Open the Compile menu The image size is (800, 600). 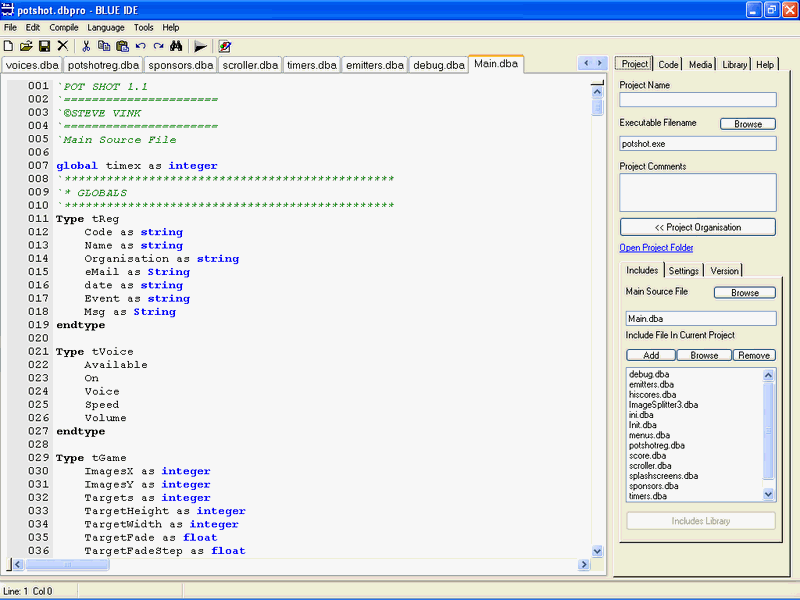pyautogui.click(x=64, y=27)
